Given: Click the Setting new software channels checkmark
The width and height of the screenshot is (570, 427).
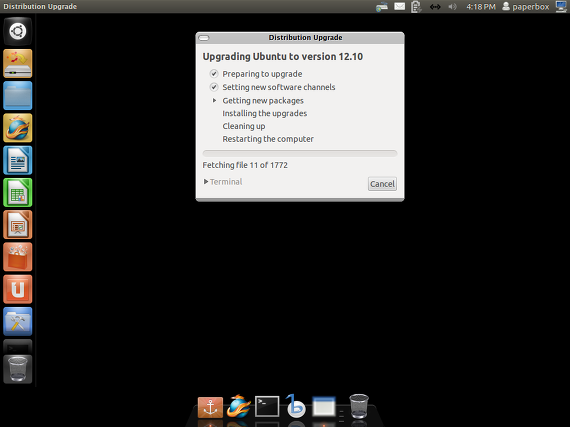Looking at the screenshot, I should tap(214, 87).
